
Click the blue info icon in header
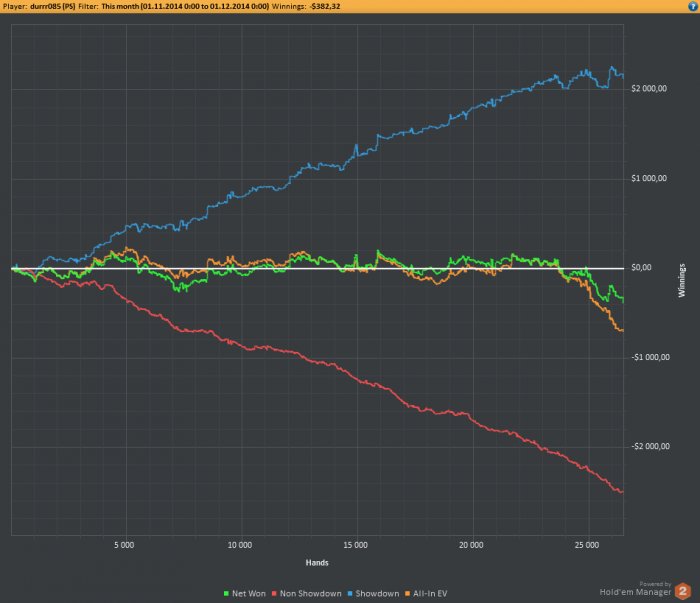(692, 6)
